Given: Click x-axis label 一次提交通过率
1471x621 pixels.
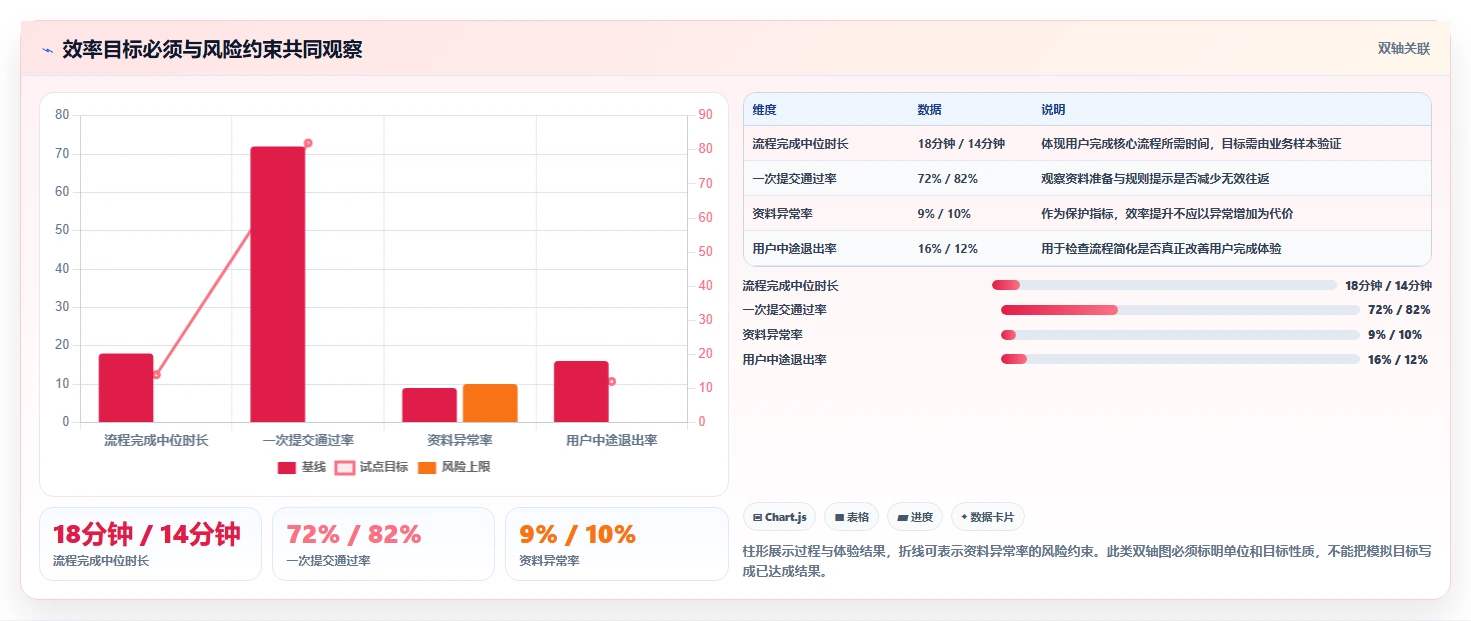Looking at the screenshot, I should pyautogui.click(x=308, y=440).
